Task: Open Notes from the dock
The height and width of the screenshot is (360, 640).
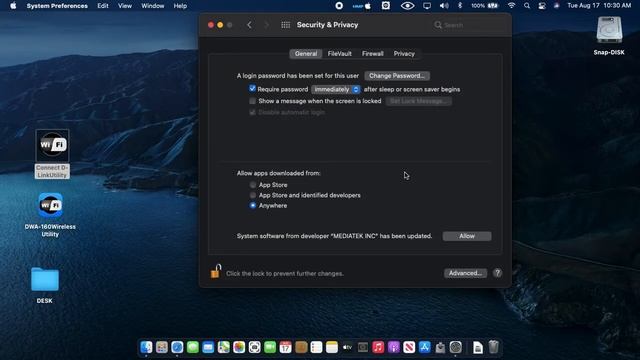Action: coord(332,347)
